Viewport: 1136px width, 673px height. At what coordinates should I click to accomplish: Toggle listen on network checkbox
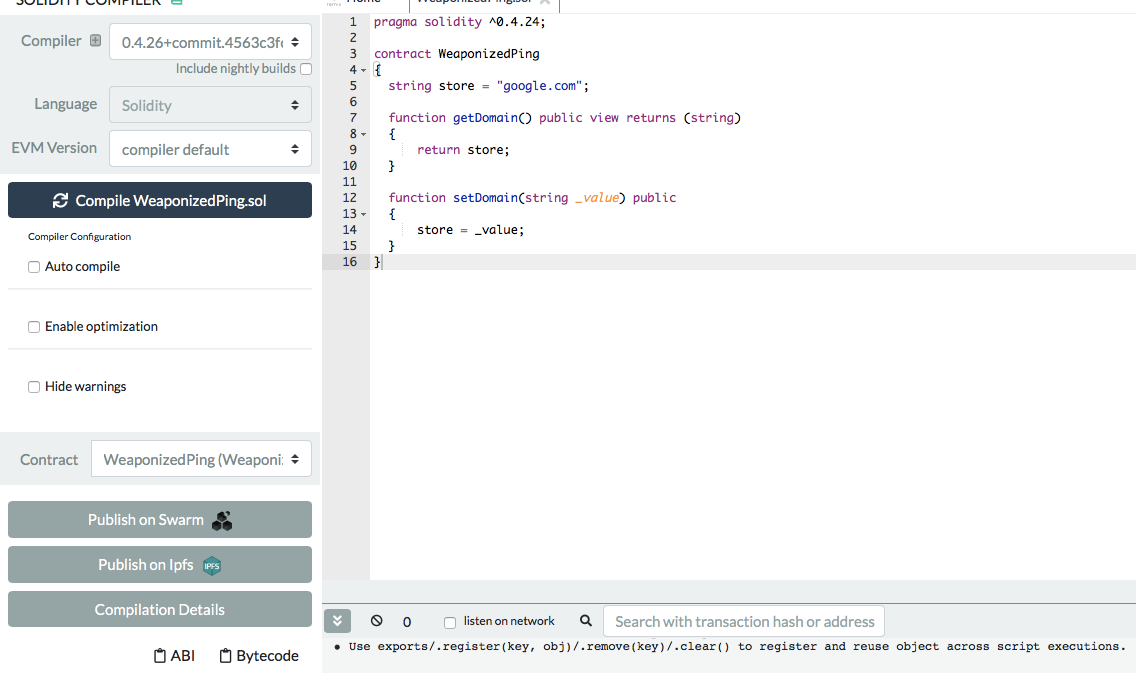[450, 622]
